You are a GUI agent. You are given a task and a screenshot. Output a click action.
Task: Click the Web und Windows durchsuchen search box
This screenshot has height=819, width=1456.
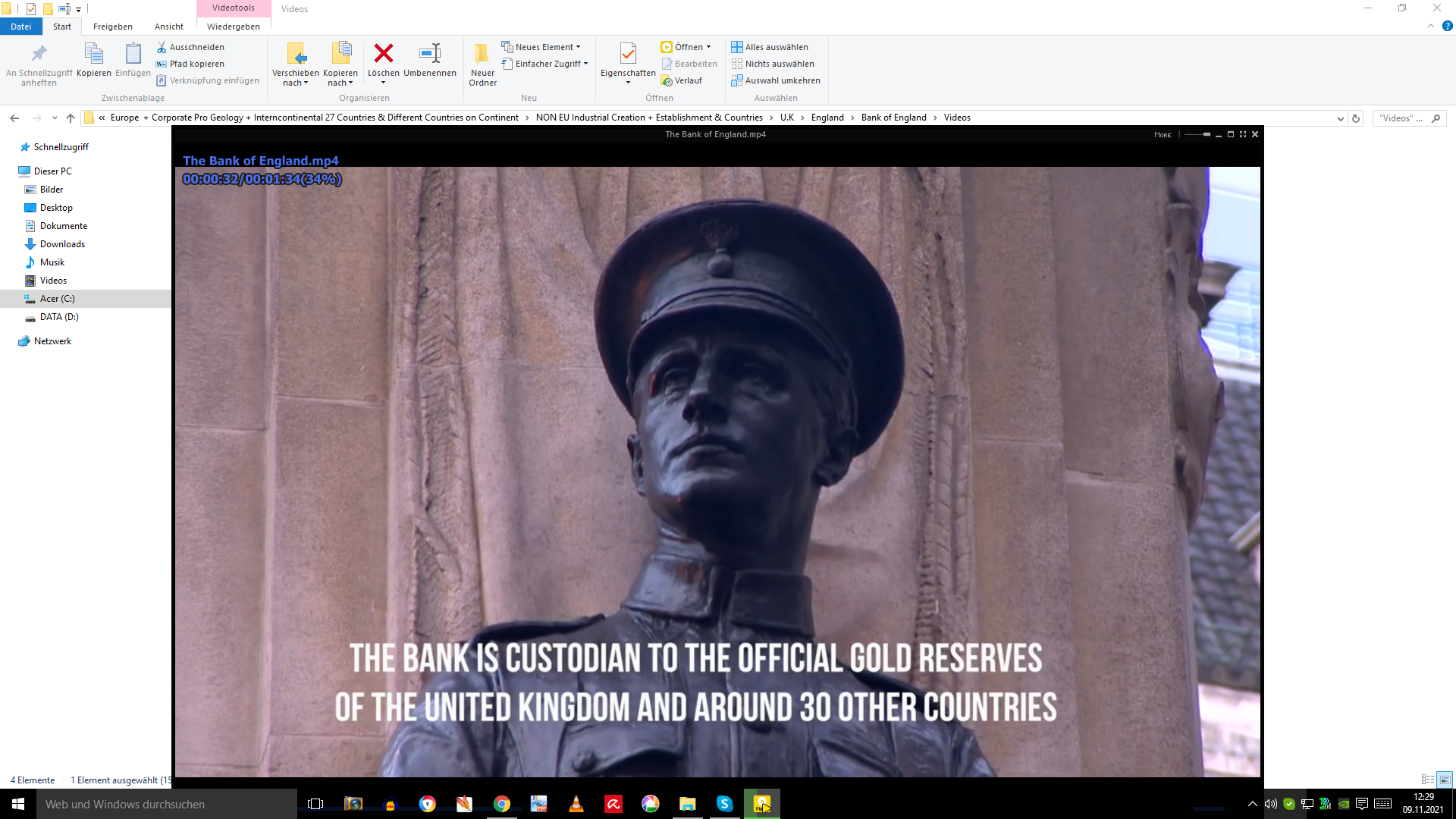(167, 804)
